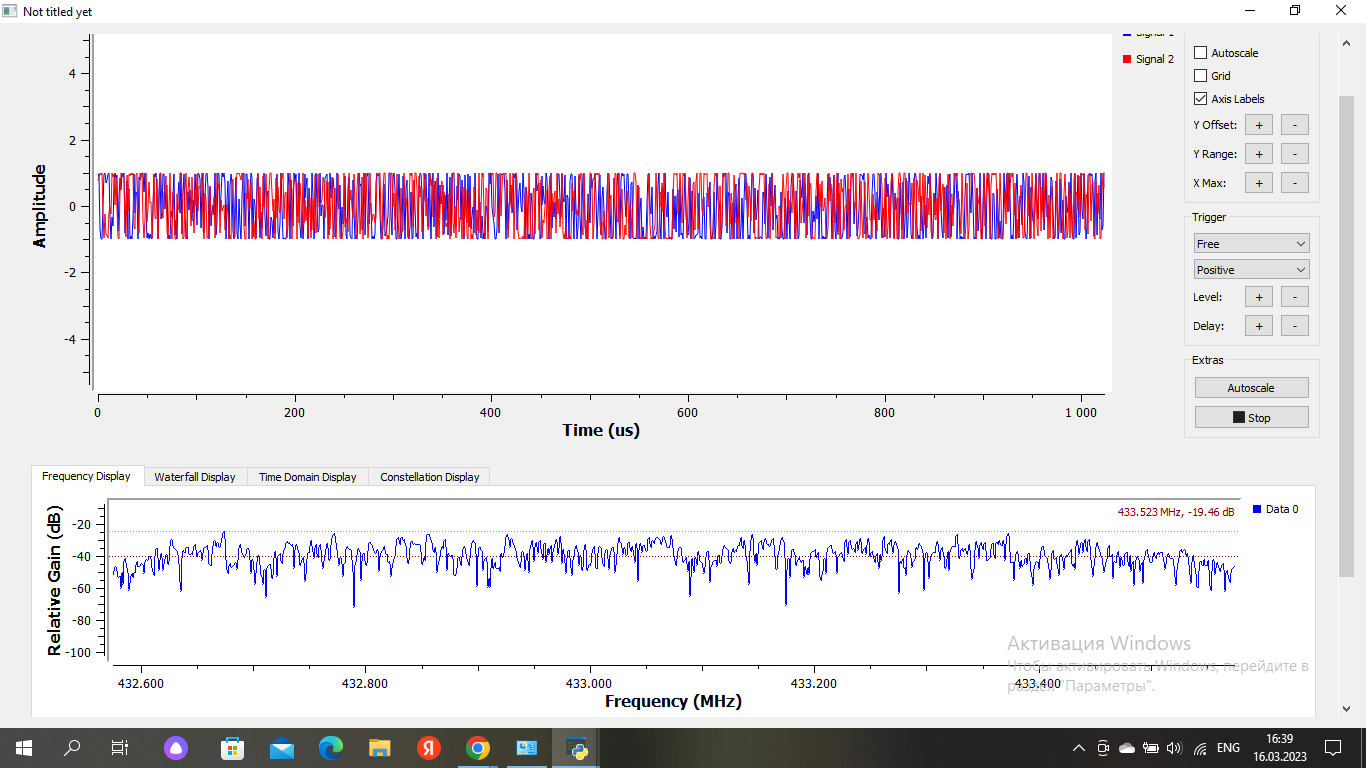Click the Python app icon in the taskbar
The width and height of the screenshot is (1366, 768).
point(576,748)
